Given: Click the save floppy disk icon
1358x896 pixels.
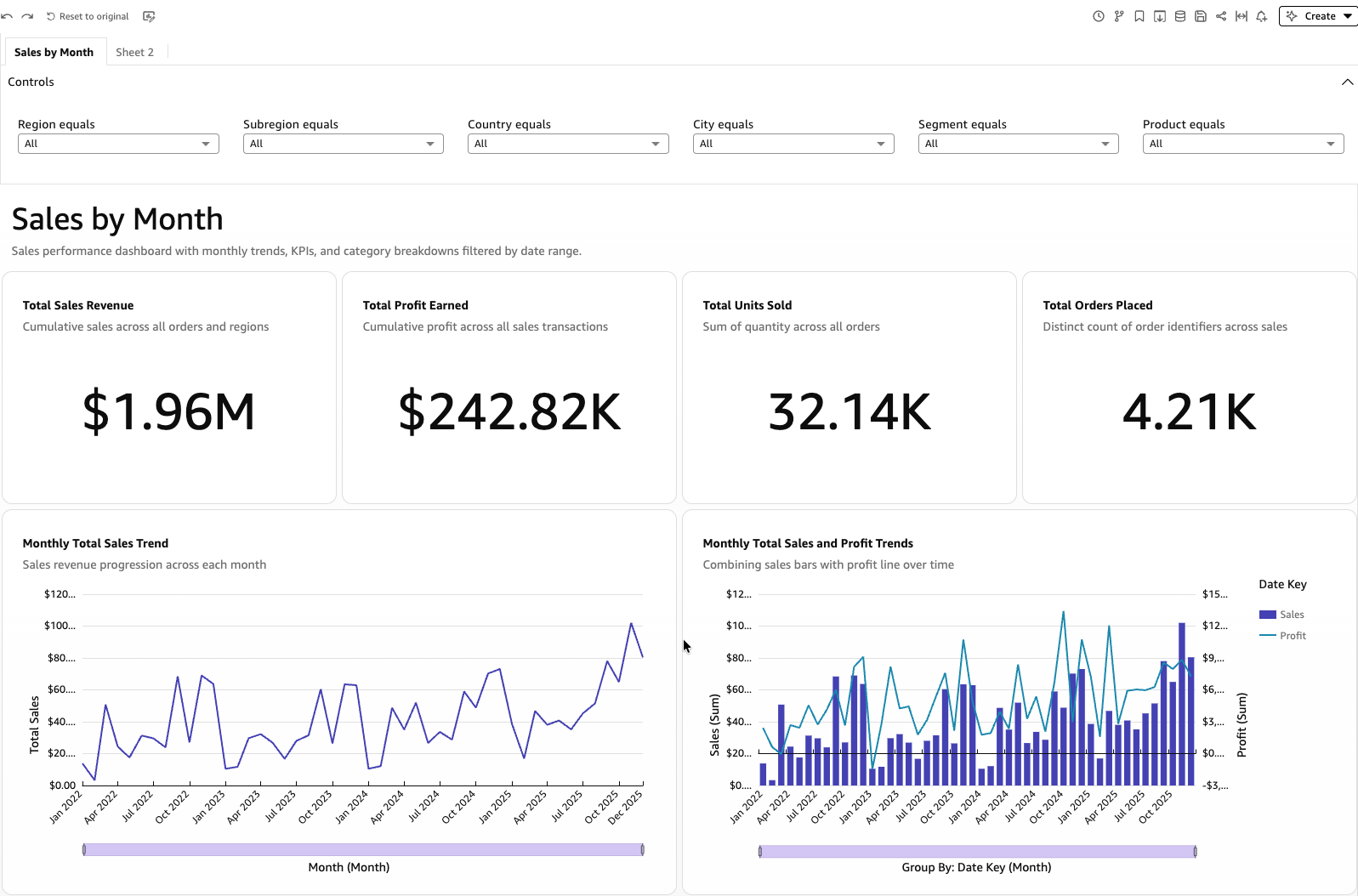Looking at the screenshot, I should tap(1201, 16).
